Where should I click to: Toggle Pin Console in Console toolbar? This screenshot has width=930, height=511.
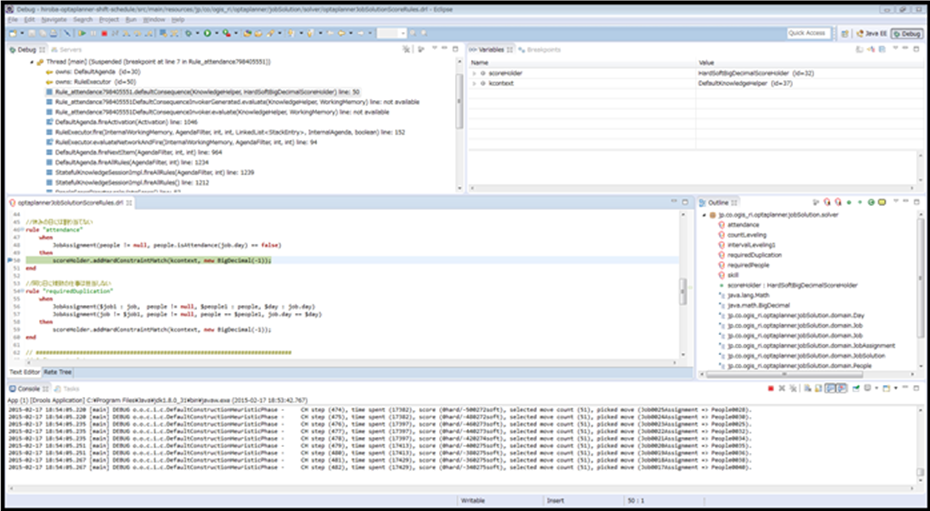click(x=855, y=388)
